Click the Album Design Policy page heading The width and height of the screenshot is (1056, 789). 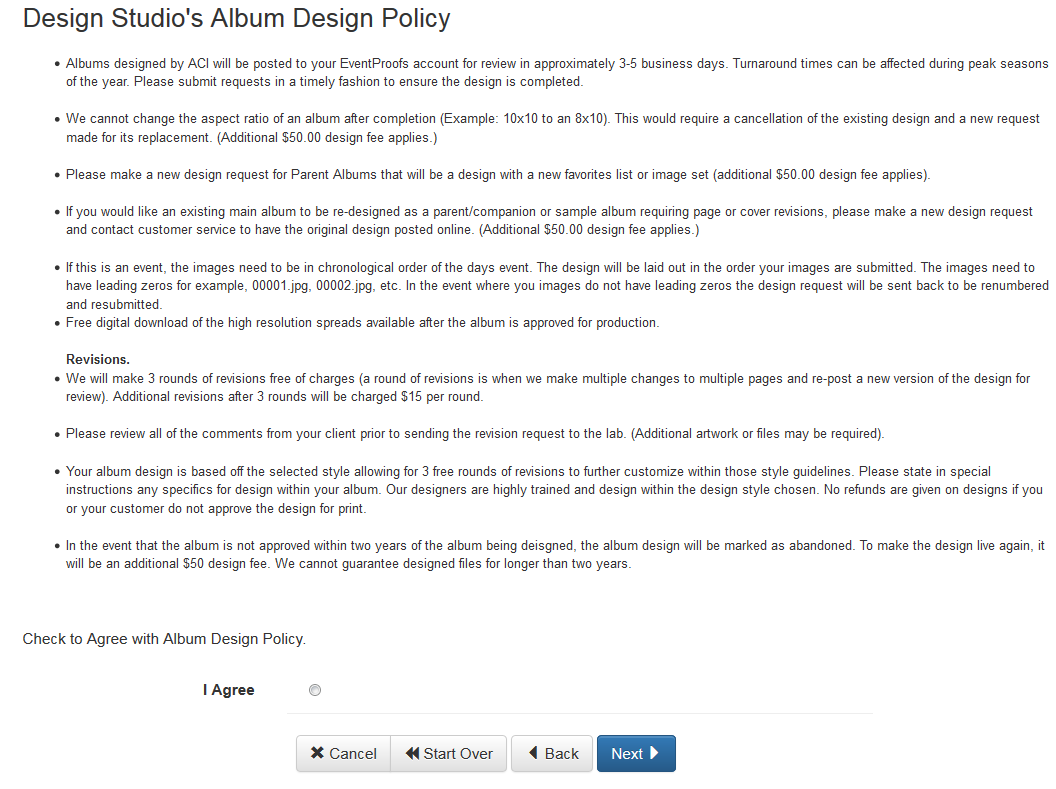(x=236, y=18)
